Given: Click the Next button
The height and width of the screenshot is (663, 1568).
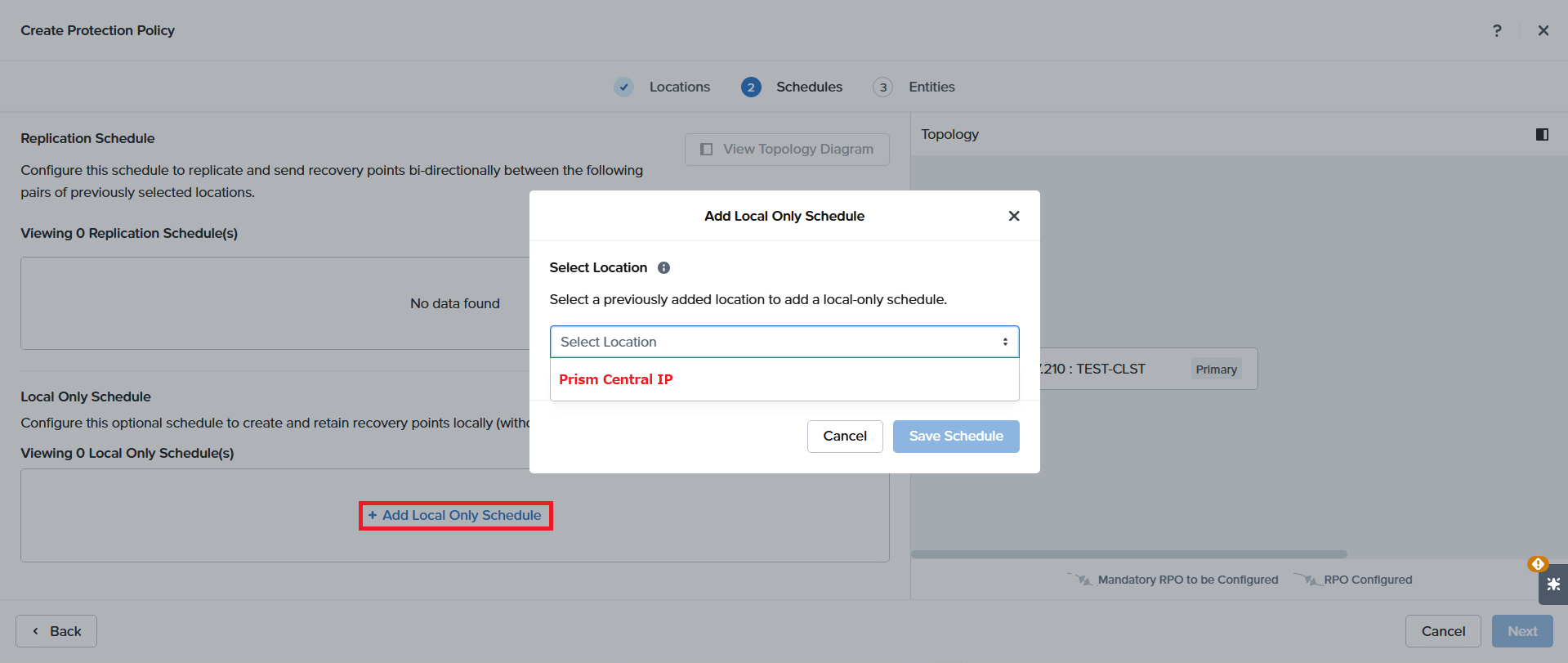Looking at the screenshot, I should 1522,631.
